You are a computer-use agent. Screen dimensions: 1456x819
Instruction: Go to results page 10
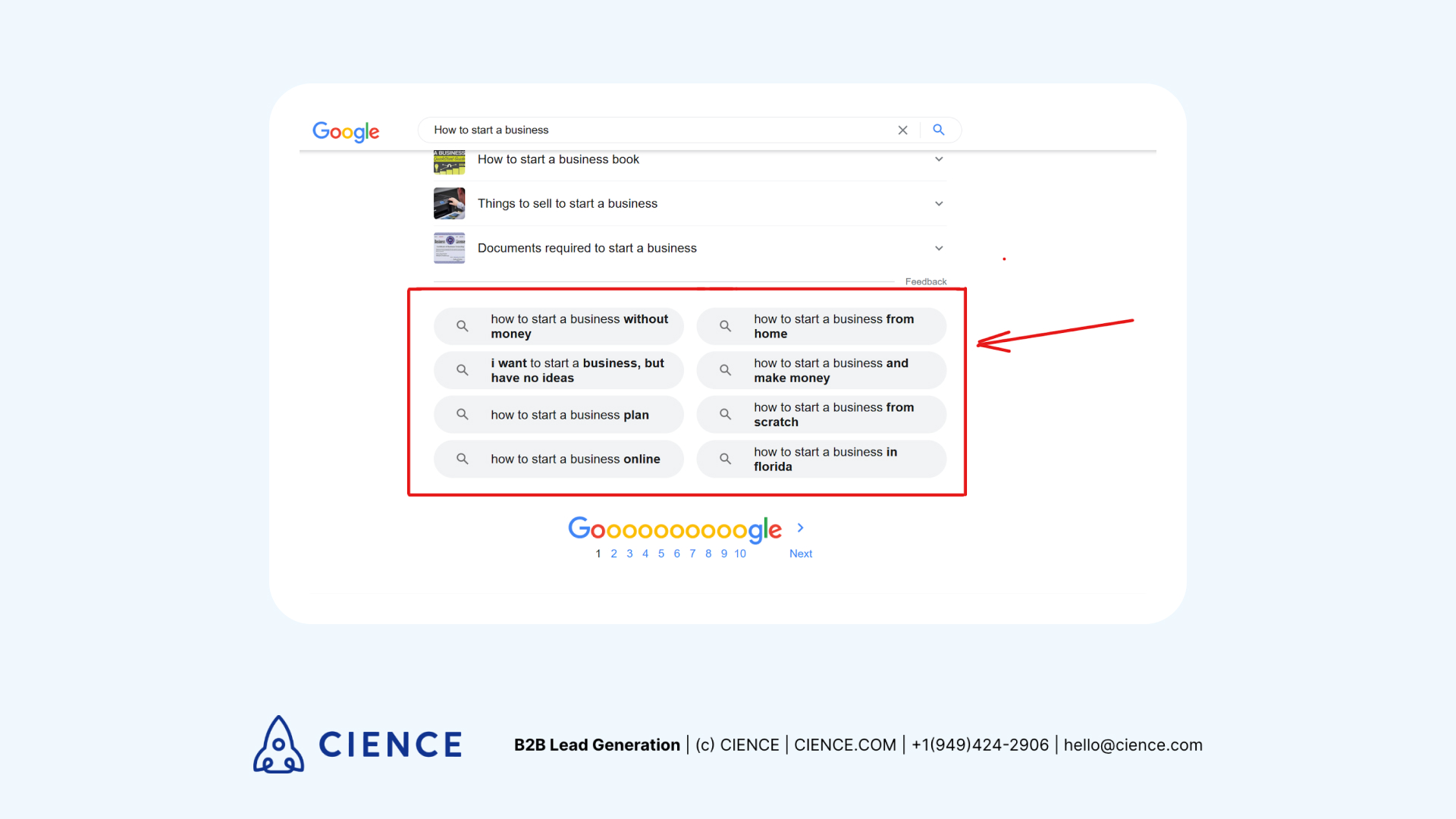pyautogui.click(x=740, y=554)
